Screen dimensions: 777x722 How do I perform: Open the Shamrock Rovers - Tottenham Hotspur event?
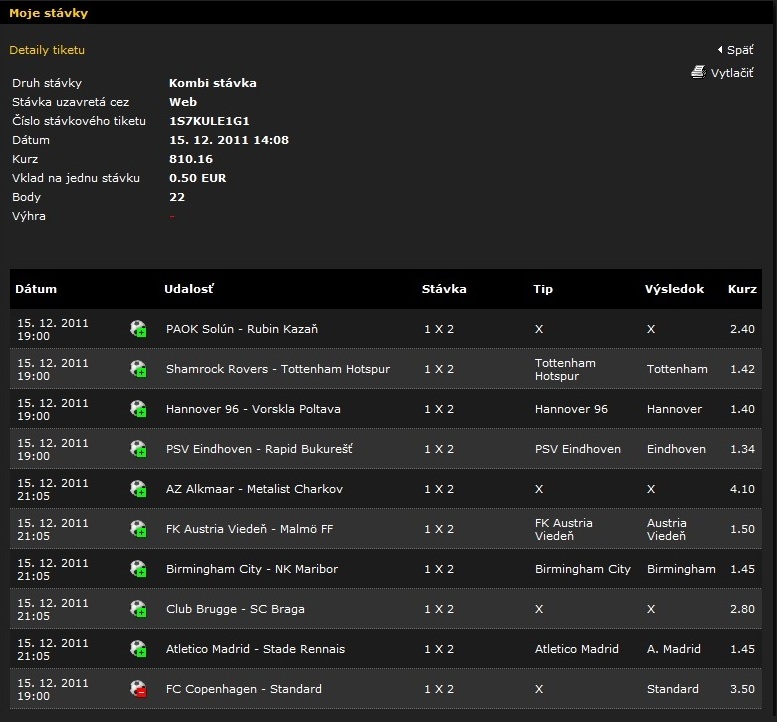(277, 369)
